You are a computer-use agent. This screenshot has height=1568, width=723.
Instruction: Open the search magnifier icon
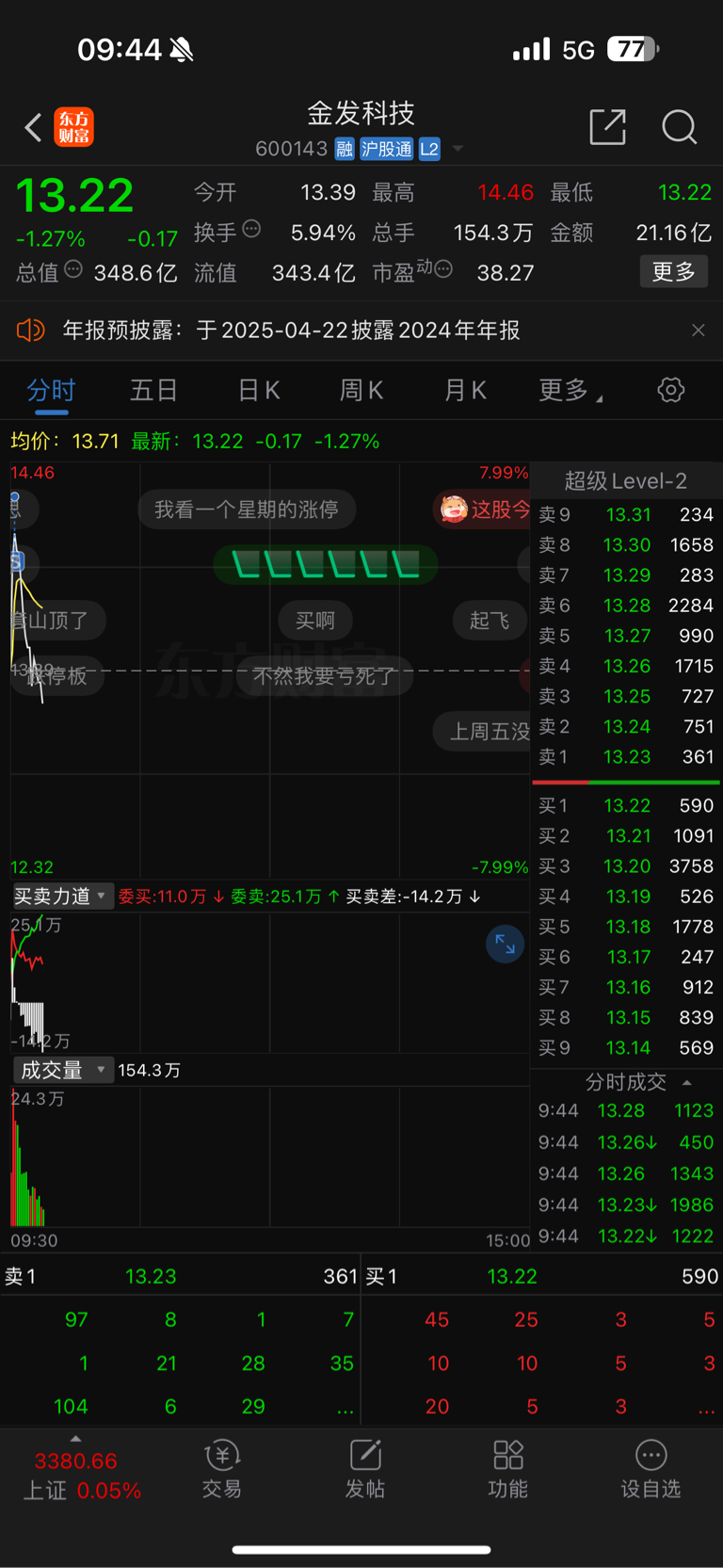point(679,126)
